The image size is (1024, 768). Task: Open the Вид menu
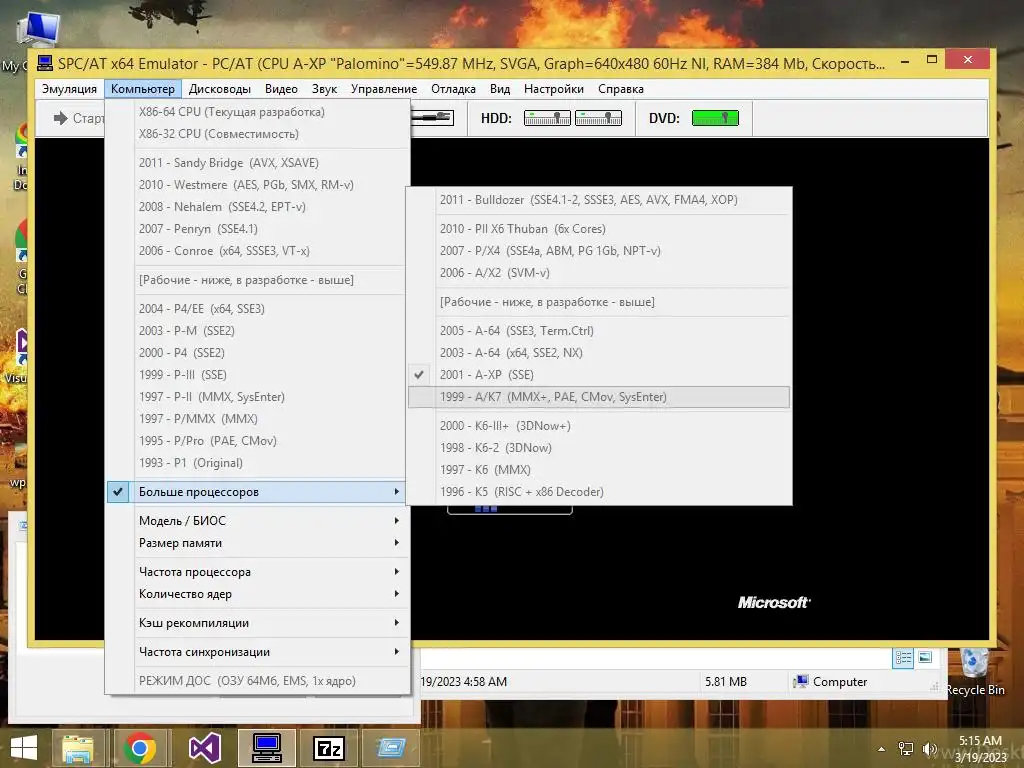pos(500,89)
